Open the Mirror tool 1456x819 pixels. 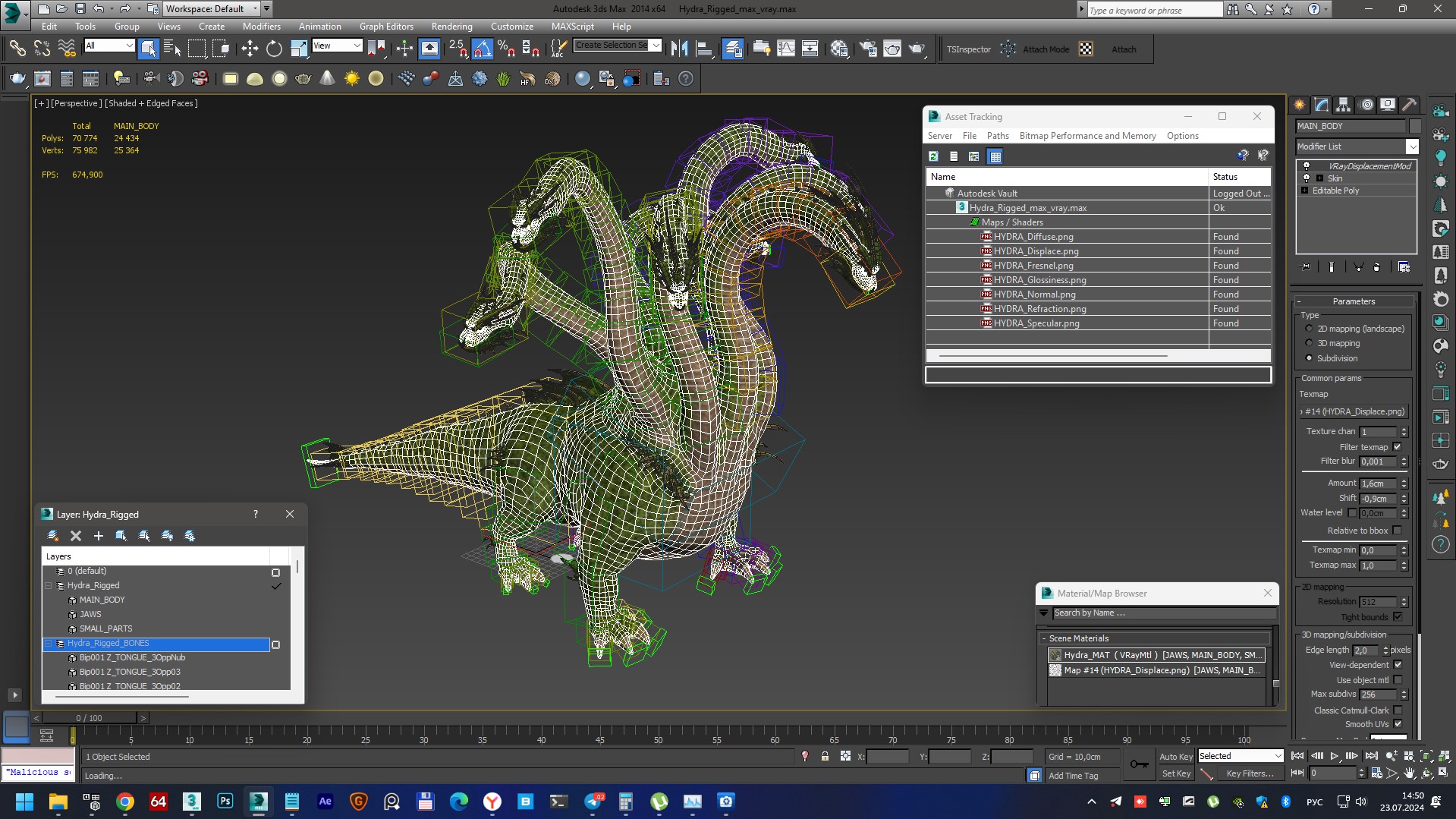coord(680,49)
